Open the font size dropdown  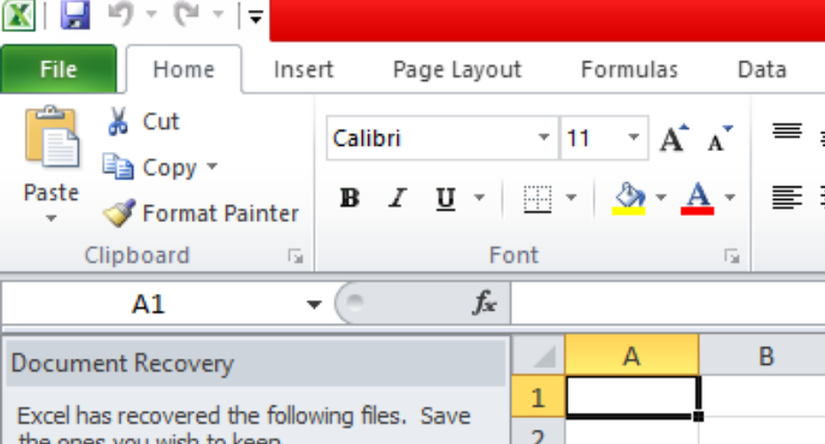(x=633, y=138)
